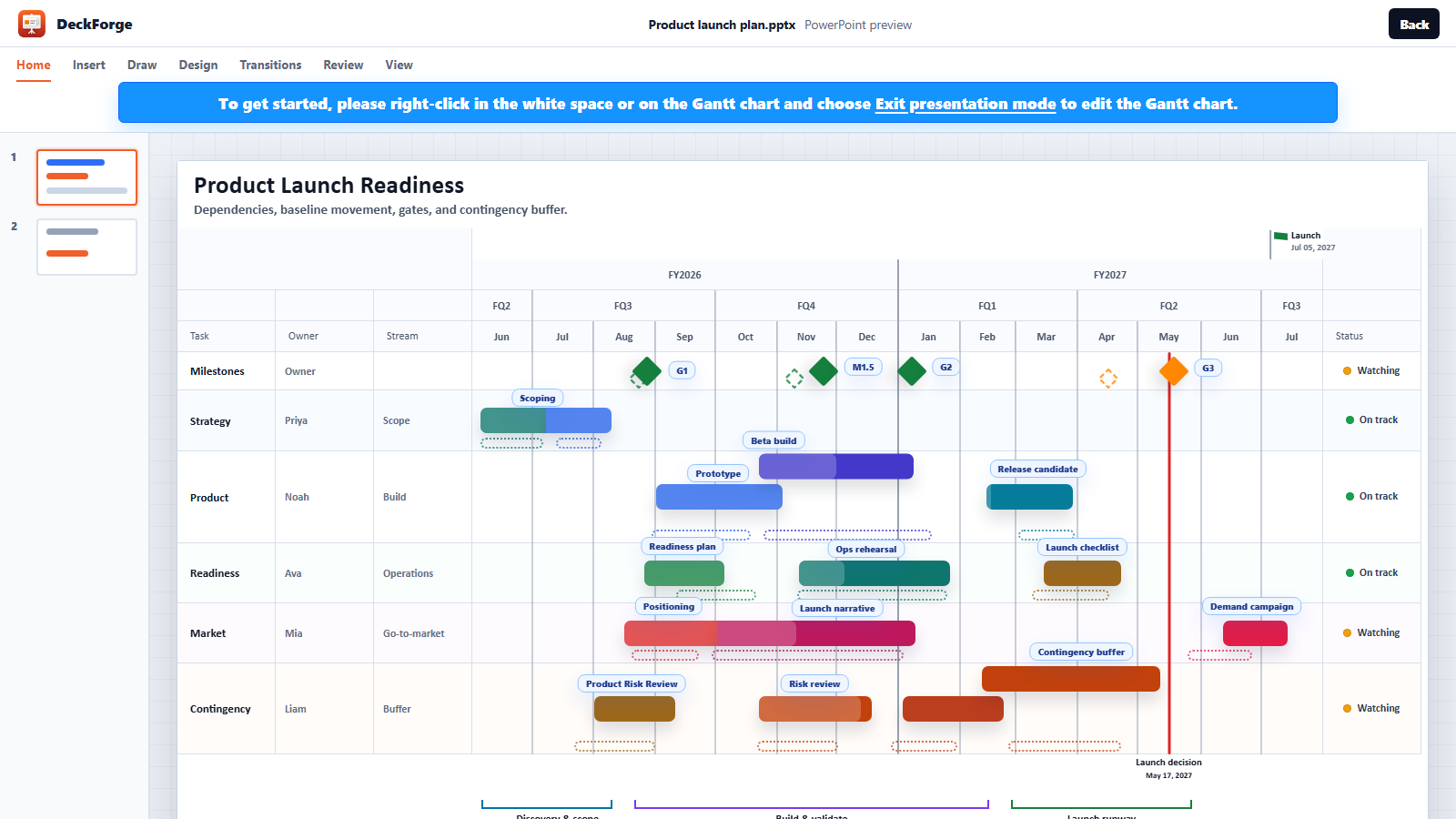Image resolution: width=1456 pixels, height=819 pixels.
Task: Select the orange G3 milestone diamond
Action: coord(1174,371)
